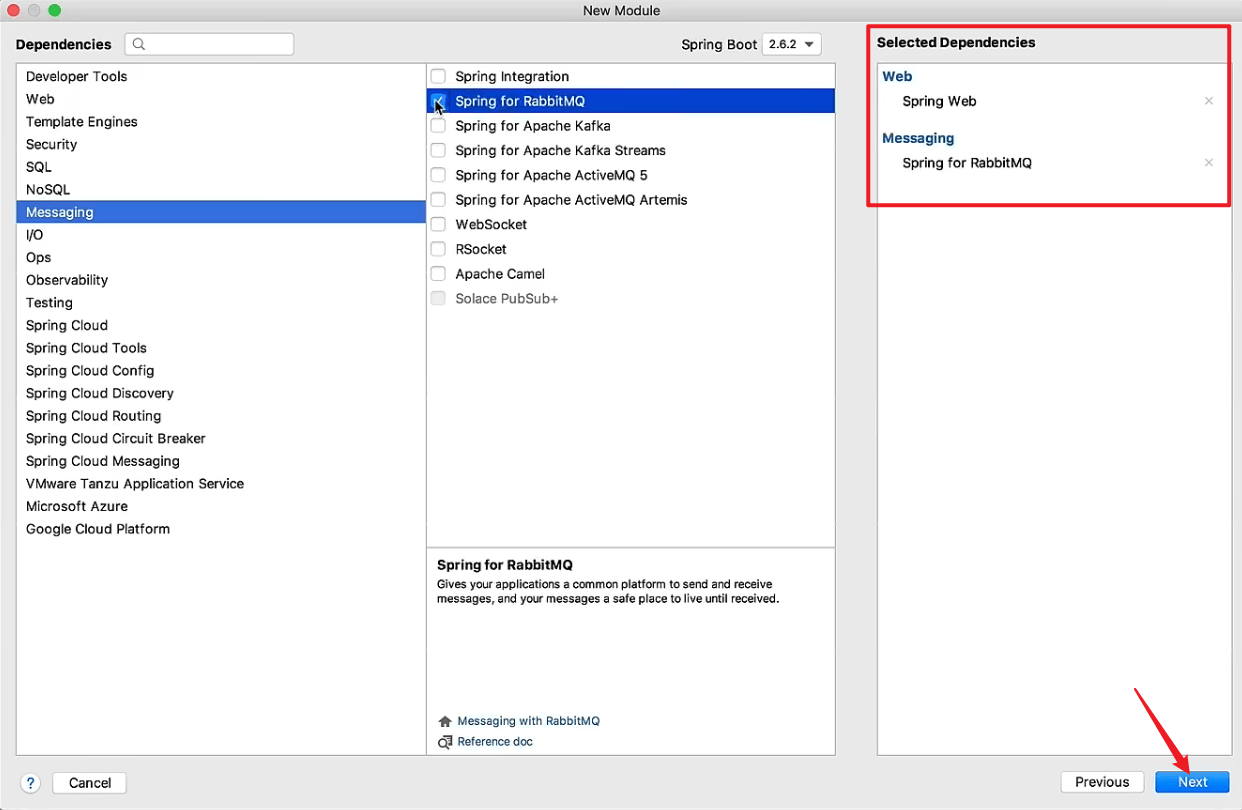The height and width of the screenshot is (810, 1242).
Task: Click the search magnifier icon in dependencies field
Action: click(x=139, y=44)
